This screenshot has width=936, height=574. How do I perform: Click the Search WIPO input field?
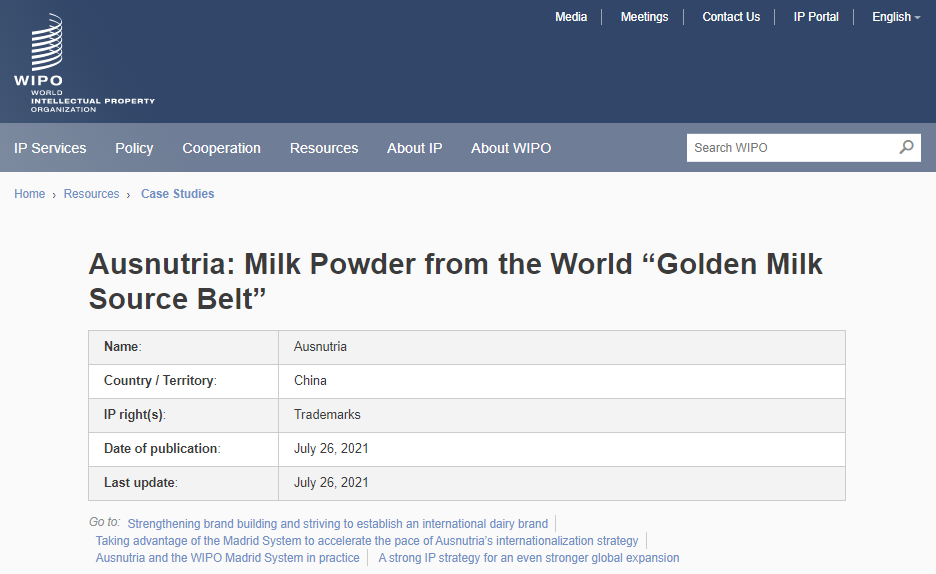(x=790, y=148)
